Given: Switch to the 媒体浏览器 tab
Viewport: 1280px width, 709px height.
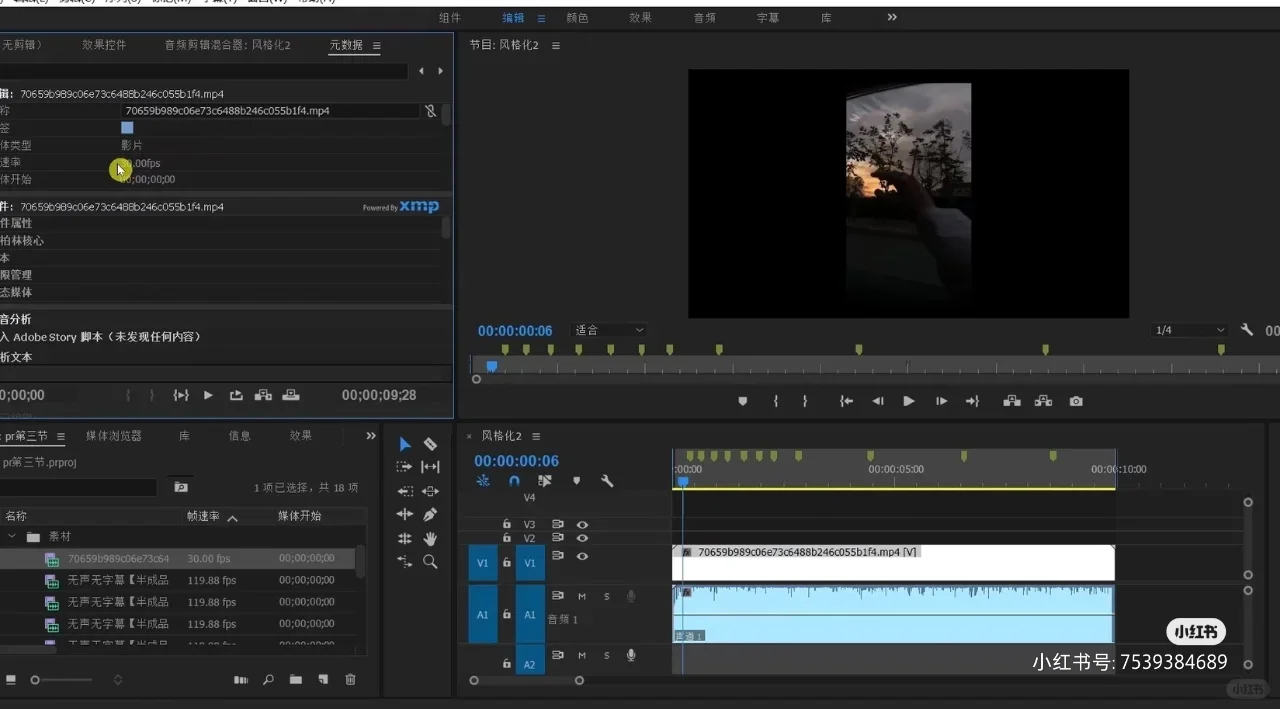Looking at the screenshot, I should coord(113,436).
